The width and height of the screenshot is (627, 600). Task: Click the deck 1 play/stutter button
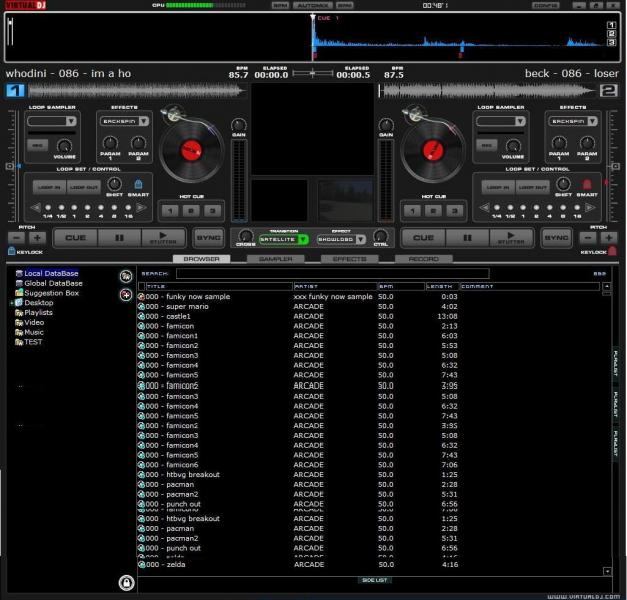(163, 238)
